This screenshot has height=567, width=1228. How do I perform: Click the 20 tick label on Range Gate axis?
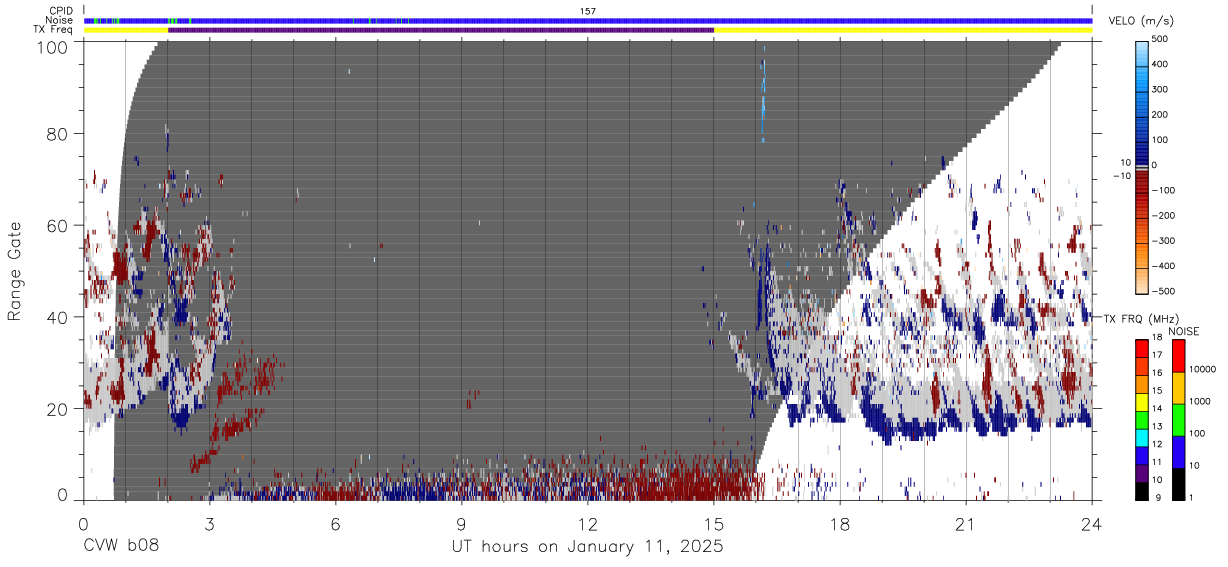59,409
